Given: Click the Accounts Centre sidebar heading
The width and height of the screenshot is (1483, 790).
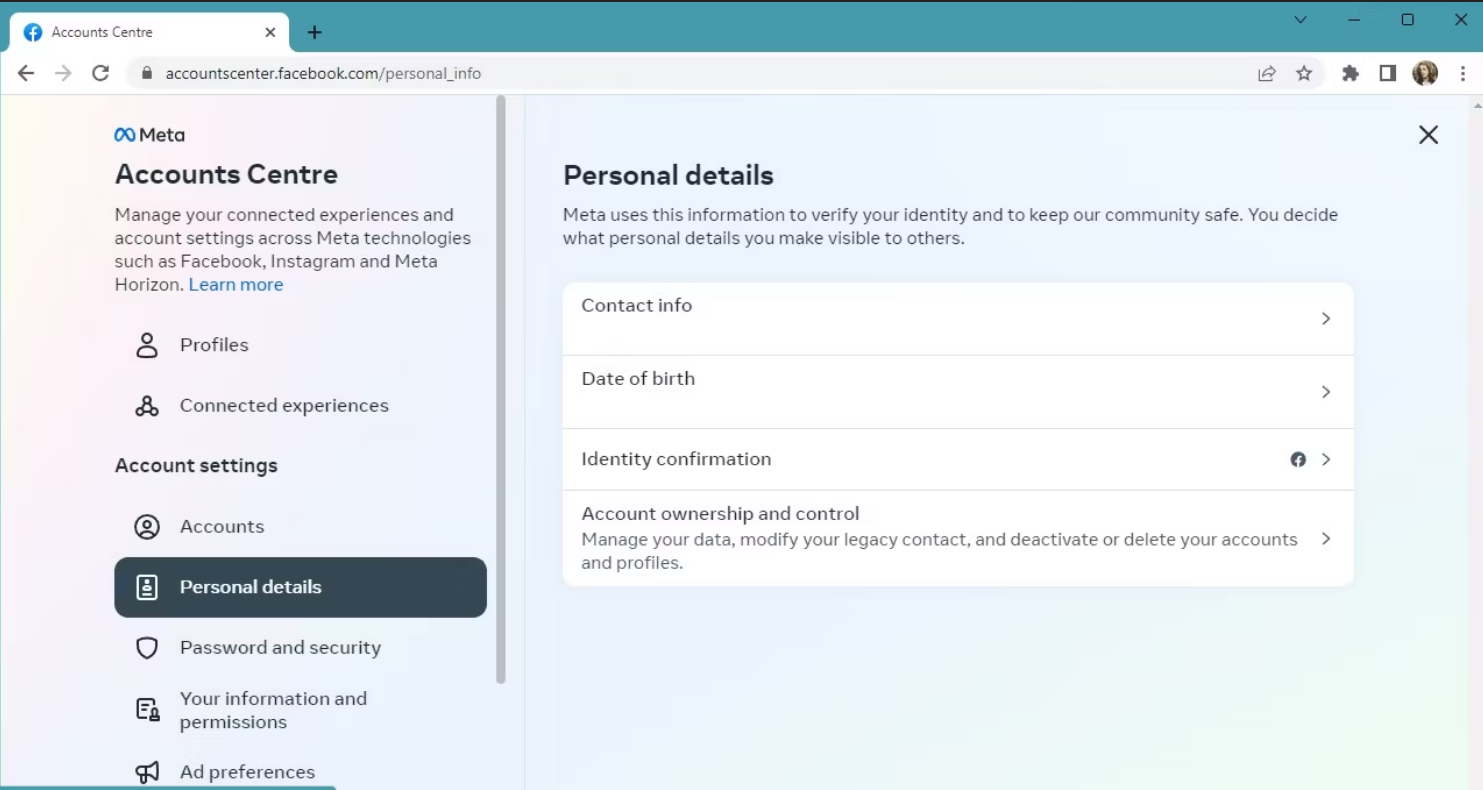Looking at the screenshot, I should tap(226, 174).
